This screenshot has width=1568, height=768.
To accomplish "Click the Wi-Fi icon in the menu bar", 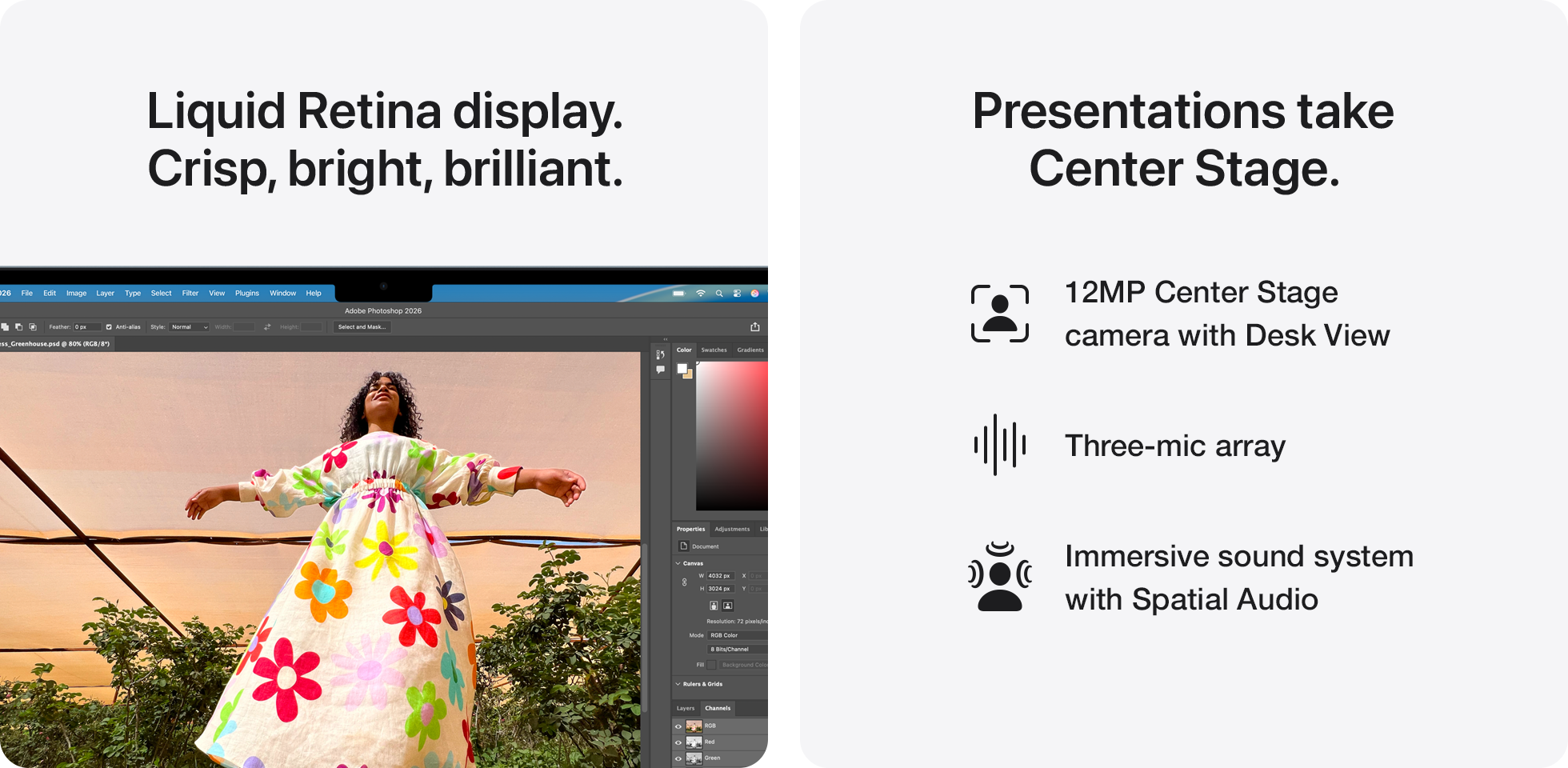I will click(699, 293).
